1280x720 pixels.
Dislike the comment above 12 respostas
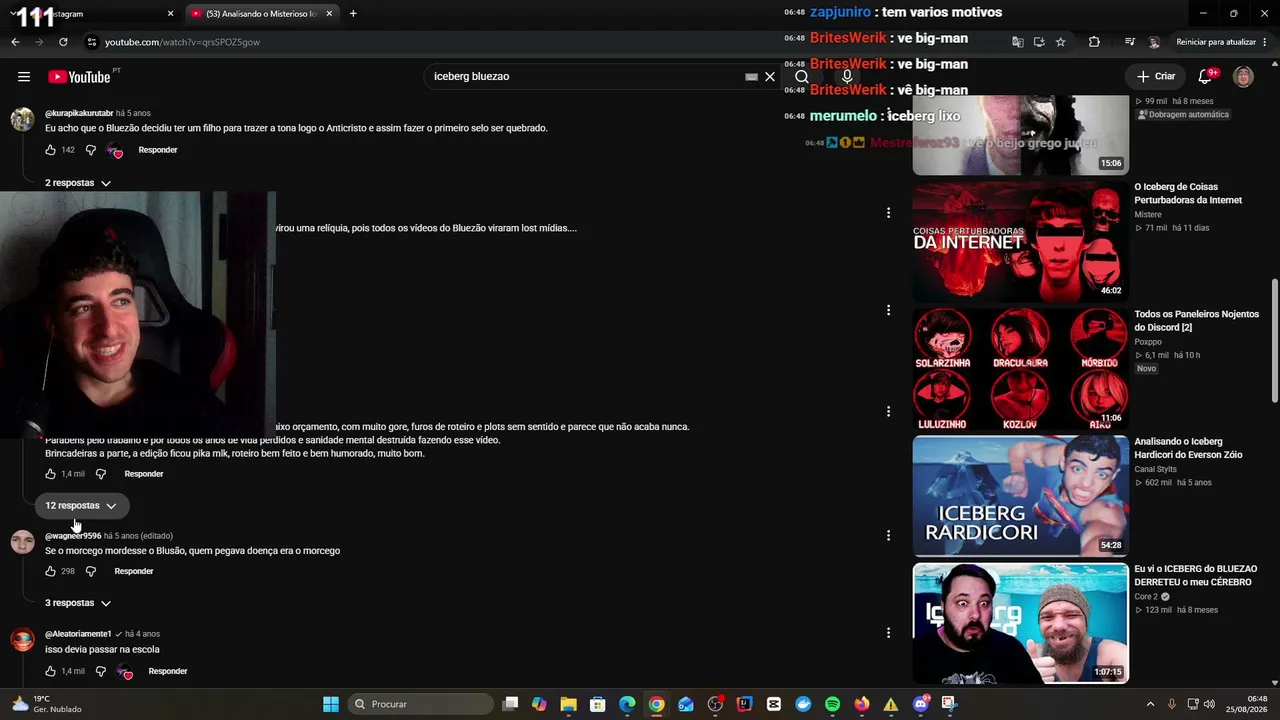100,474
